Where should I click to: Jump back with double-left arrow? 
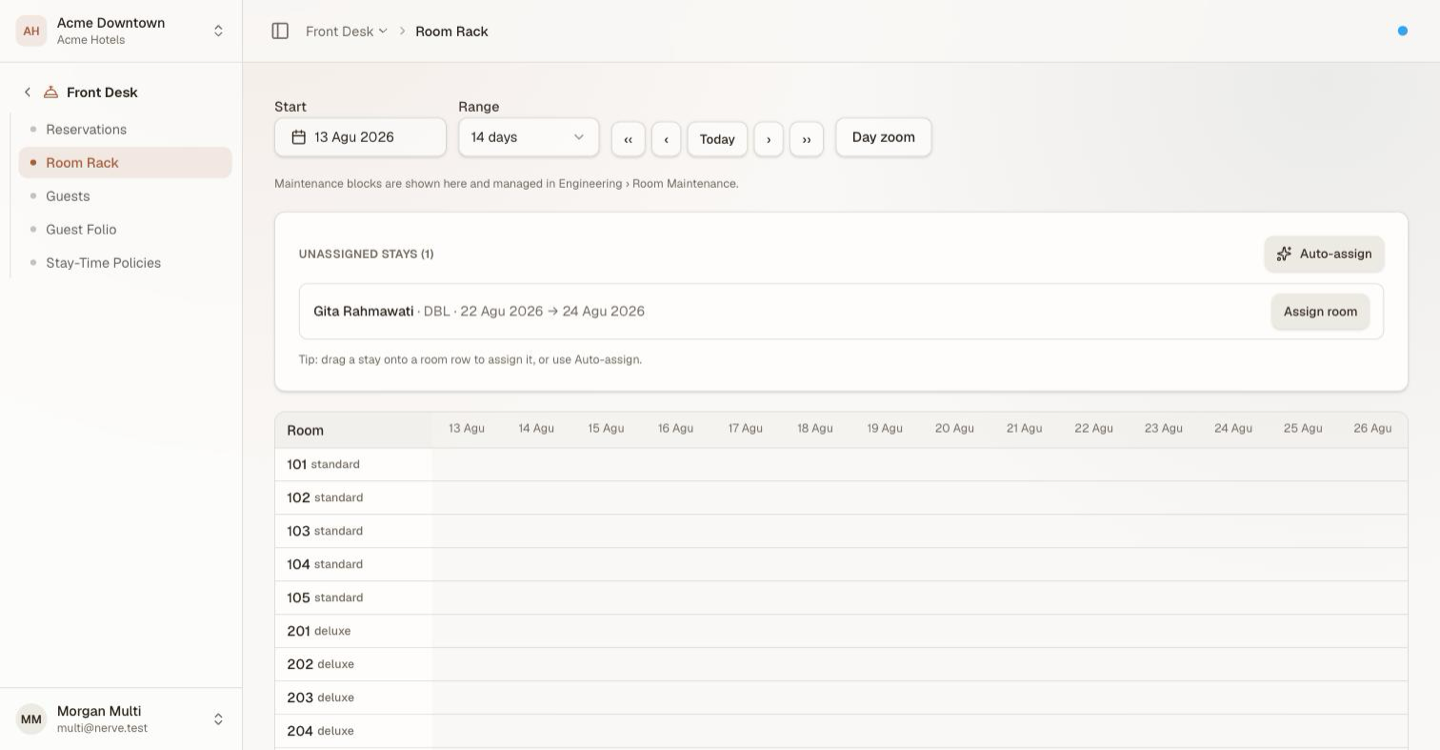click(x=628, y=139)
